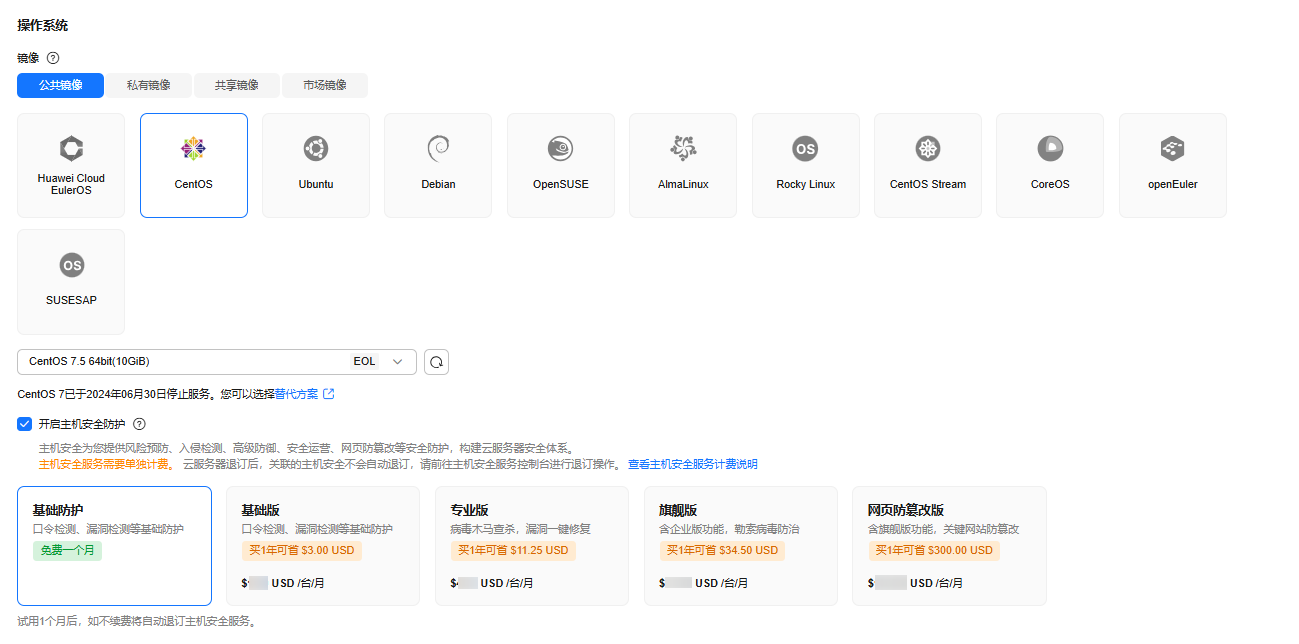This screenshot has width=1299, height=644.
Task: Select the Debian swirl icon
Action: tap(438, 149)
